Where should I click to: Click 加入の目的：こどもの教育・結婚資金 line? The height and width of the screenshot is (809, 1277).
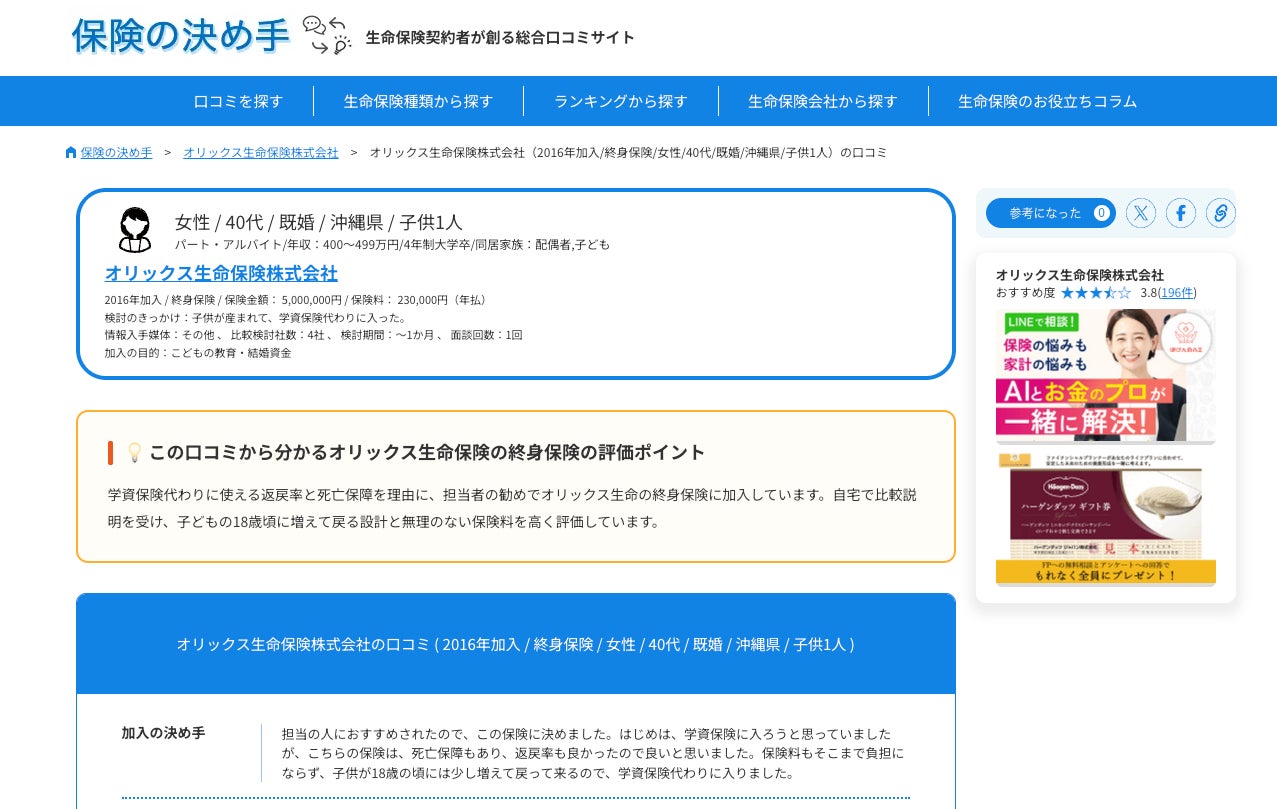tap(198, 353)
